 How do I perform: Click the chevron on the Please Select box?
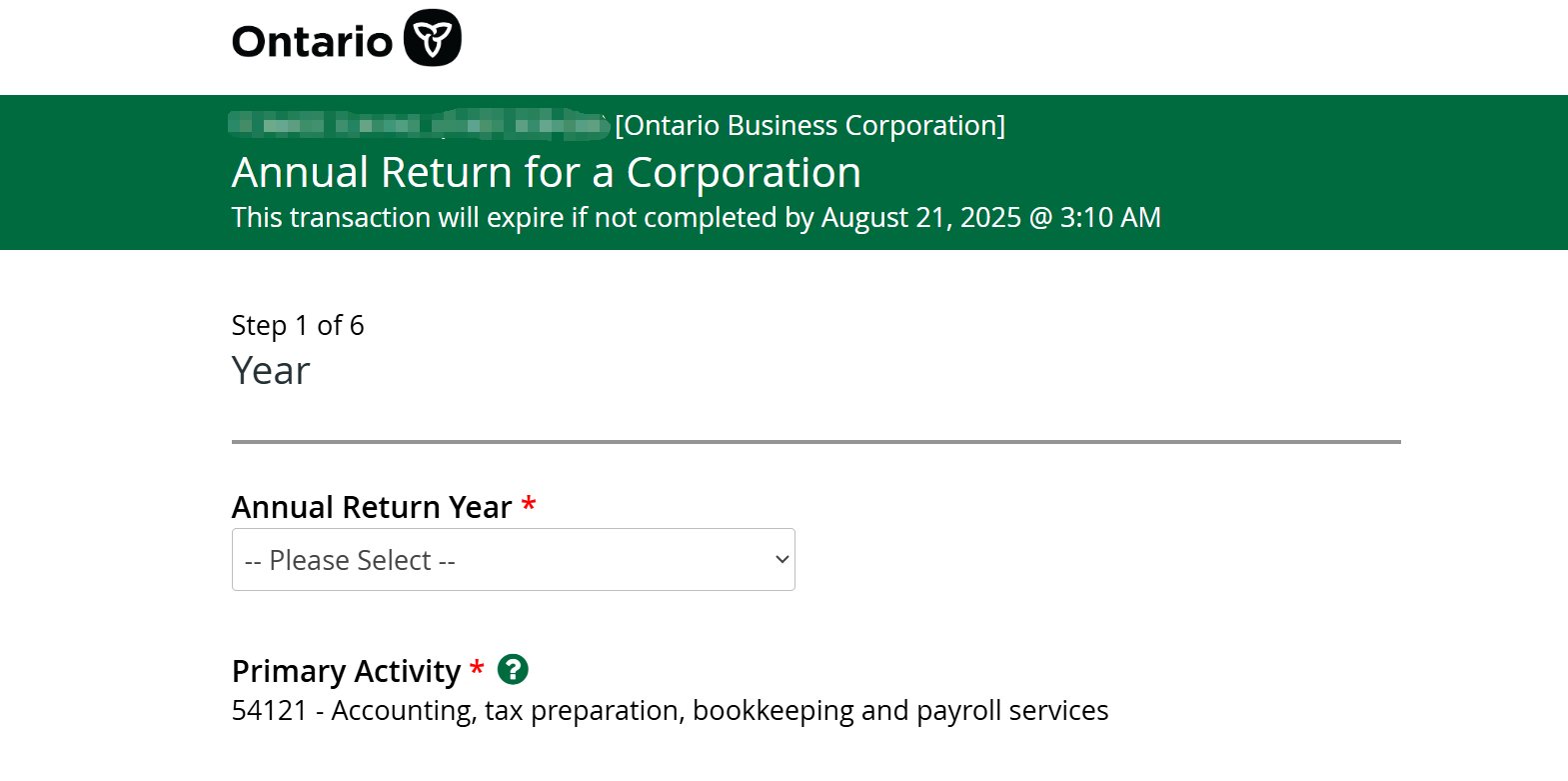point(780,559)
